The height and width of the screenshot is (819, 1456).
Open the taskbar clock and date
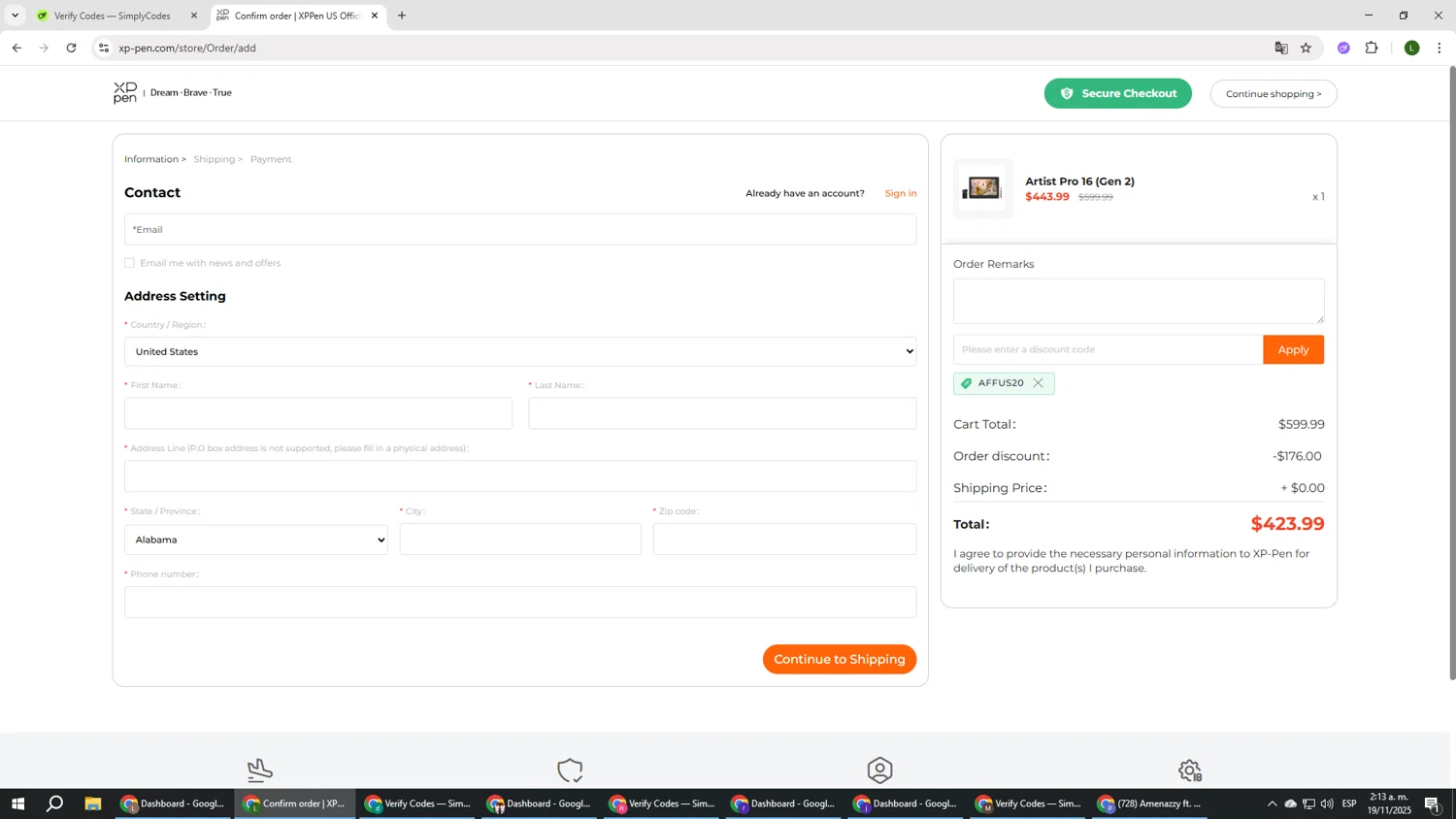(1389, 803)
